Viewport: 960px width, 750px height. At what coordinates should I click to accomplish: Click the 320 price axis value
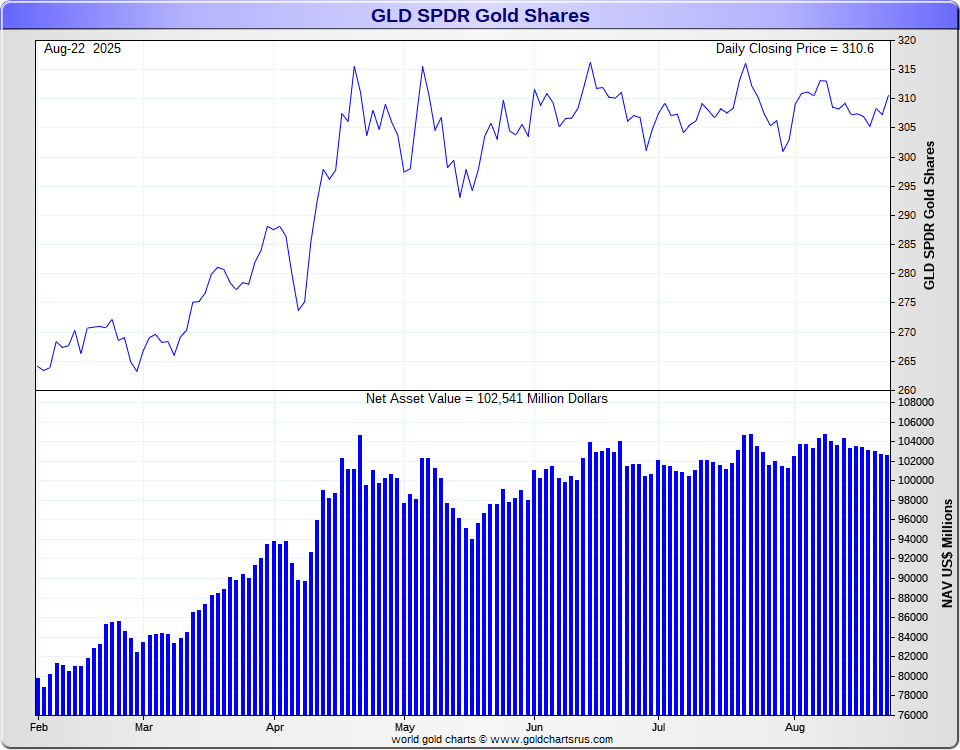(x=907, y=40)
